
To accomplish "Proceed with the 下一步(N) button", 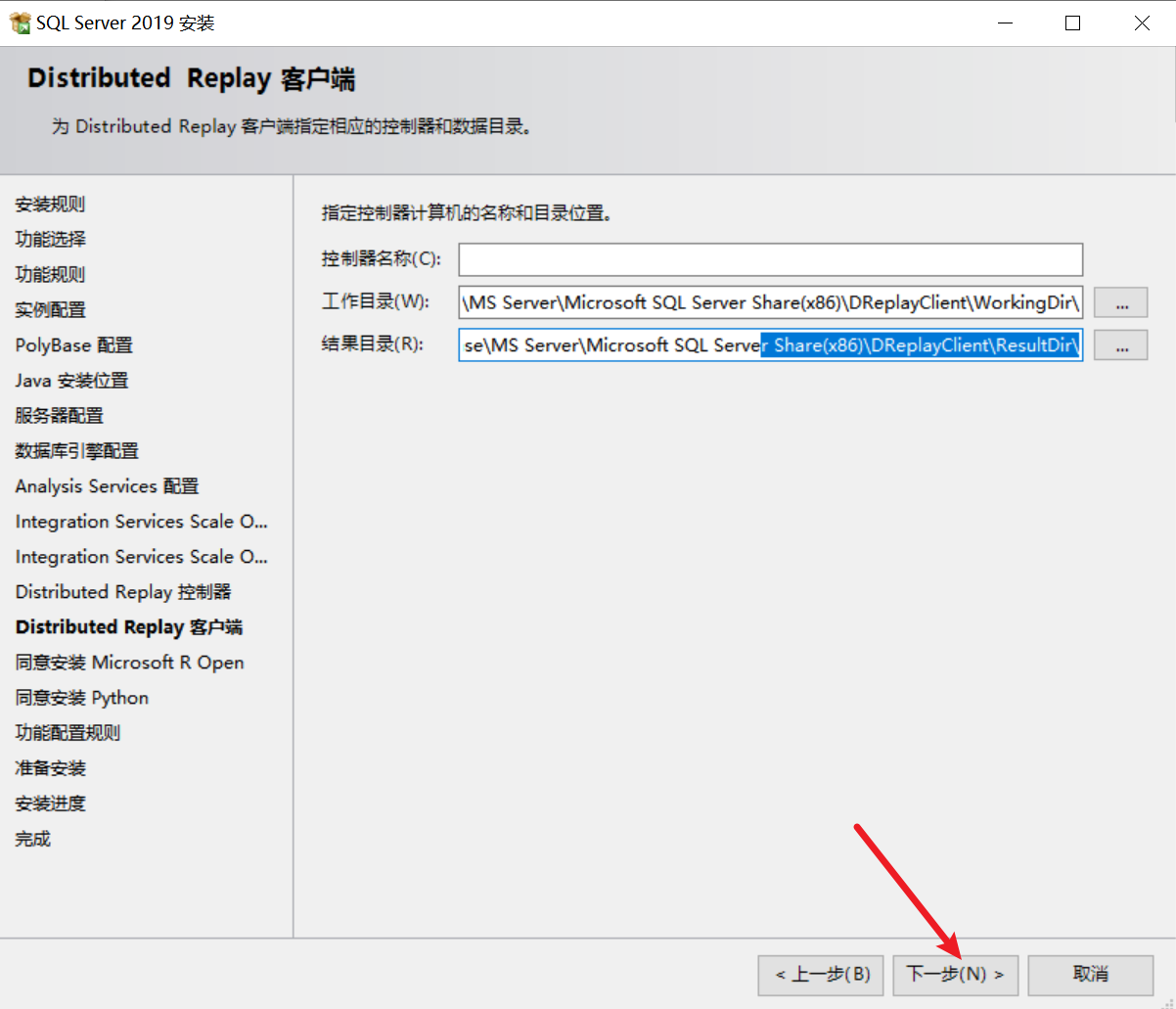I will [955, 975].
